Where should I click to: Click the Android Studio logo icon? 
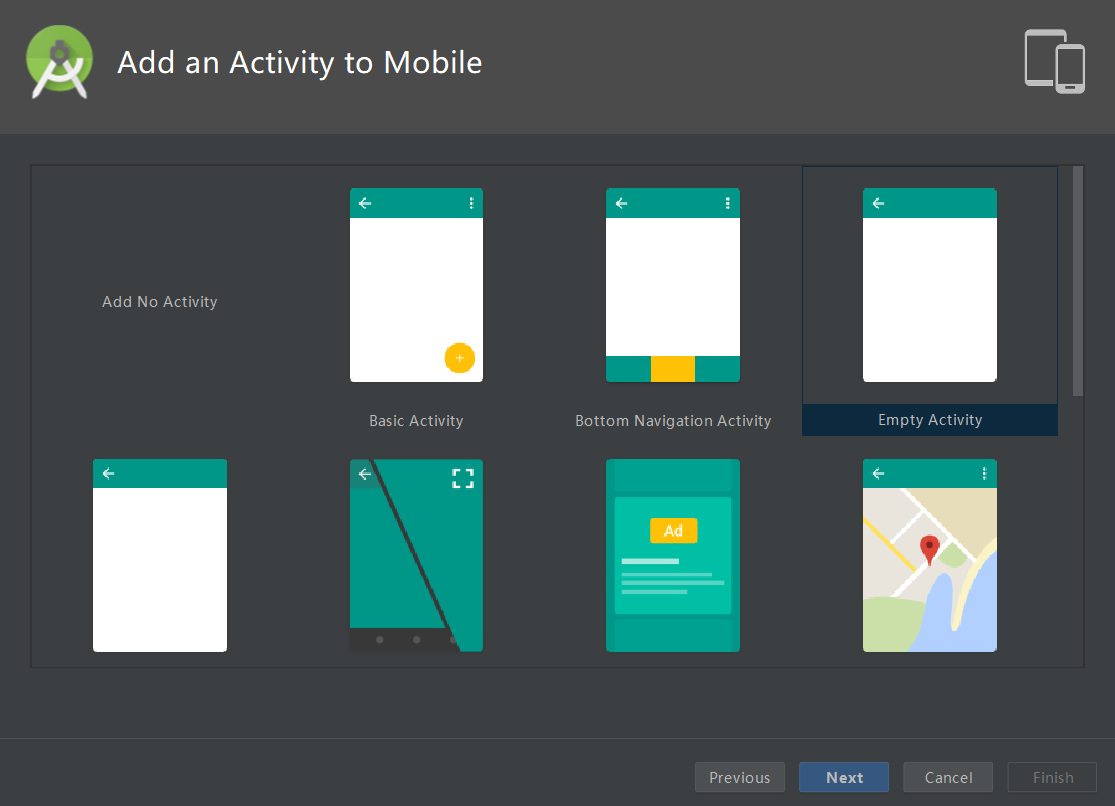pos(60,62)
